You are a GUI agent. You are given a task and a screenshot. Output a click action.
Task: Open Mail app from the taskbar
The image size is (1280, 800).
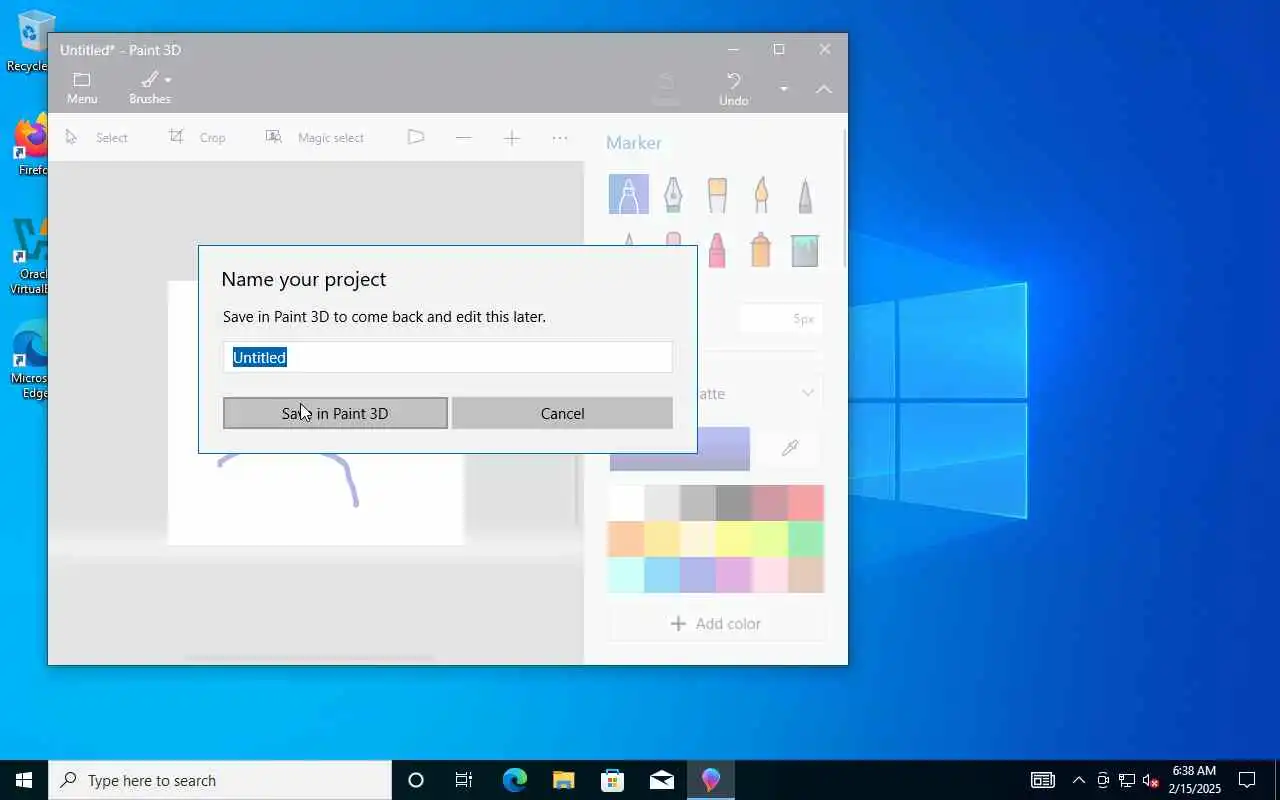(661, 780)
